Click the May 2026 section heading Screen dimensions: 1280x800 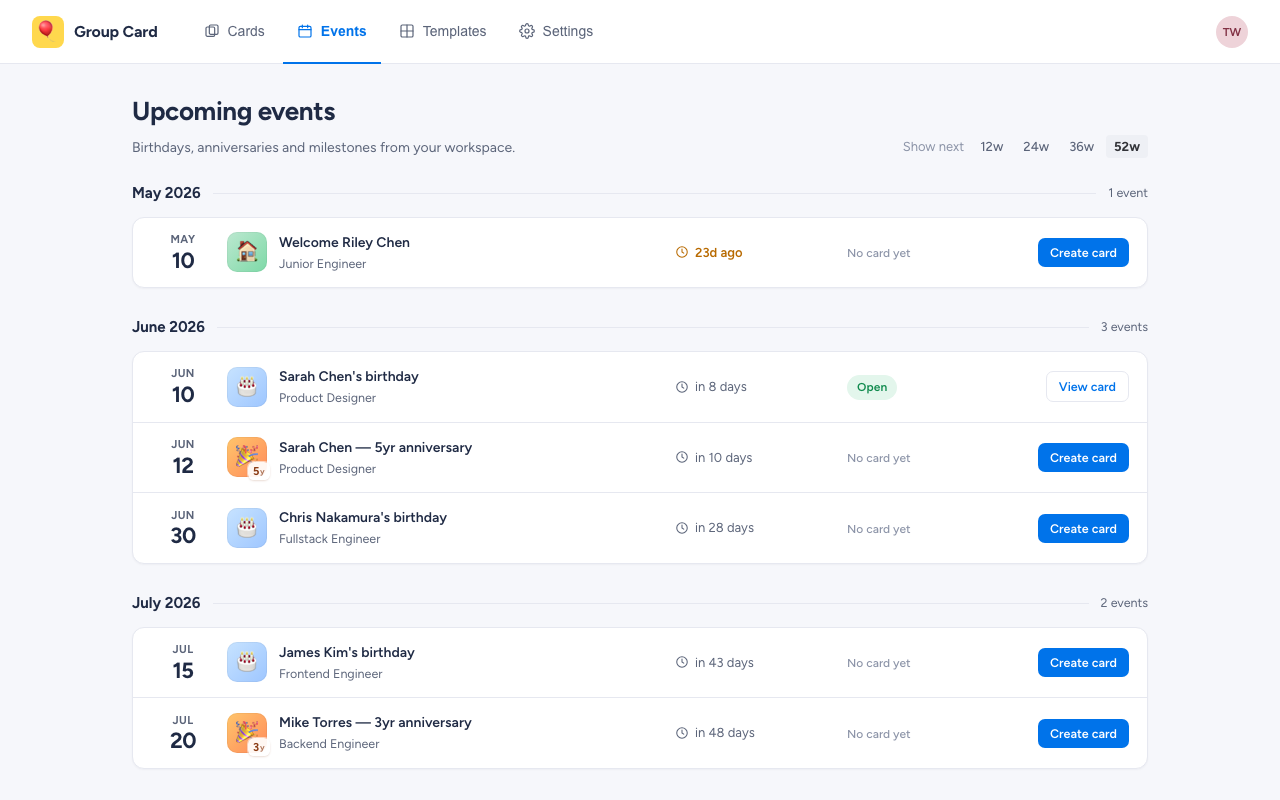coord(166,193)
